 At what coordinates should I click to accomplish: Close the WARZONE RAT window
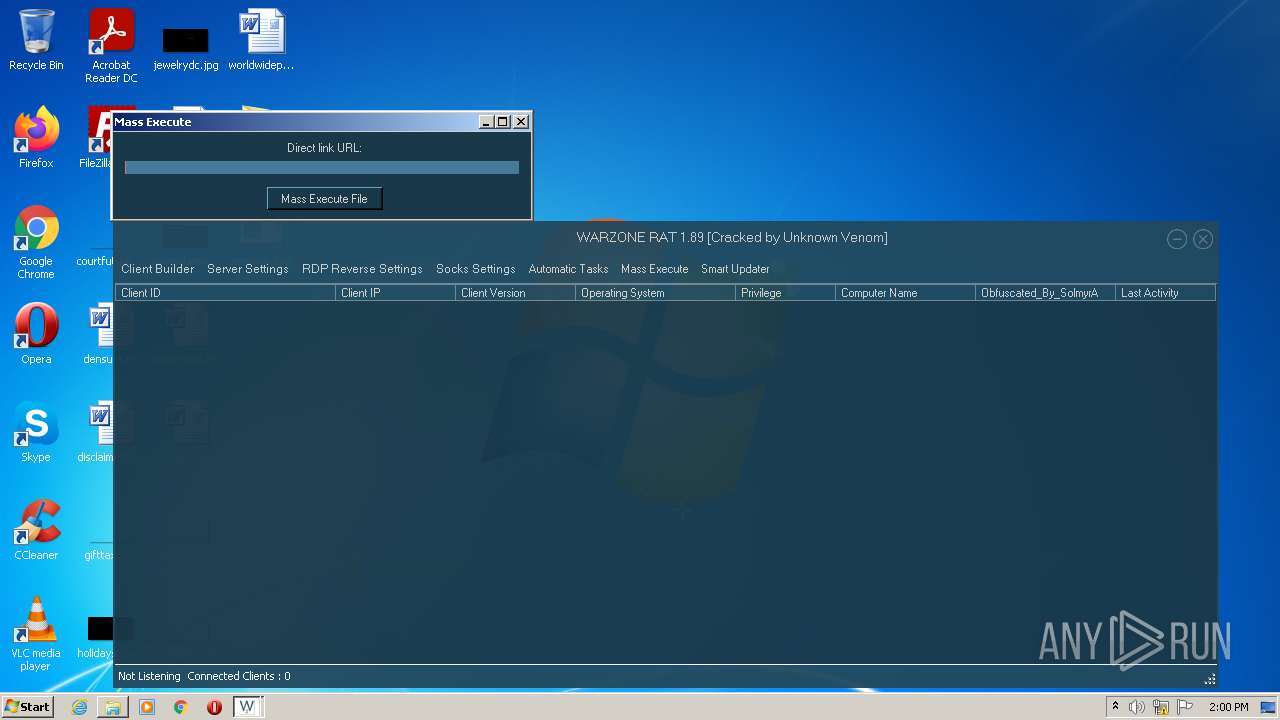1203,239
